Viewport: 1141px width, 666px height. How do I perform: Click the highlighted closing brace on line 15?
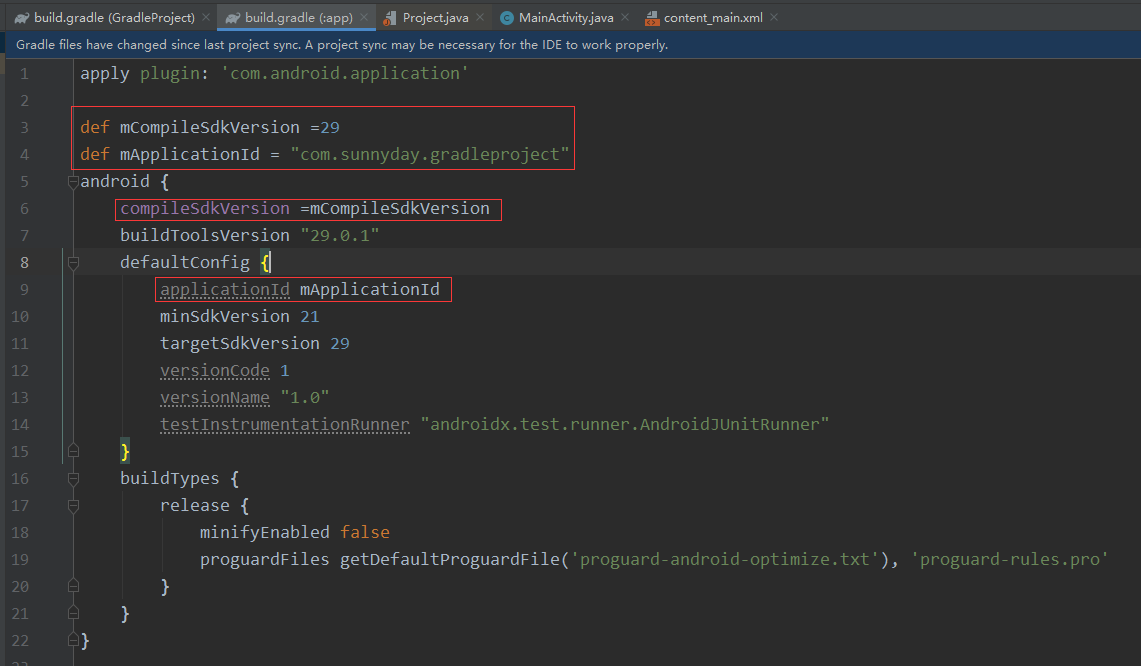(x=124, y=452)
